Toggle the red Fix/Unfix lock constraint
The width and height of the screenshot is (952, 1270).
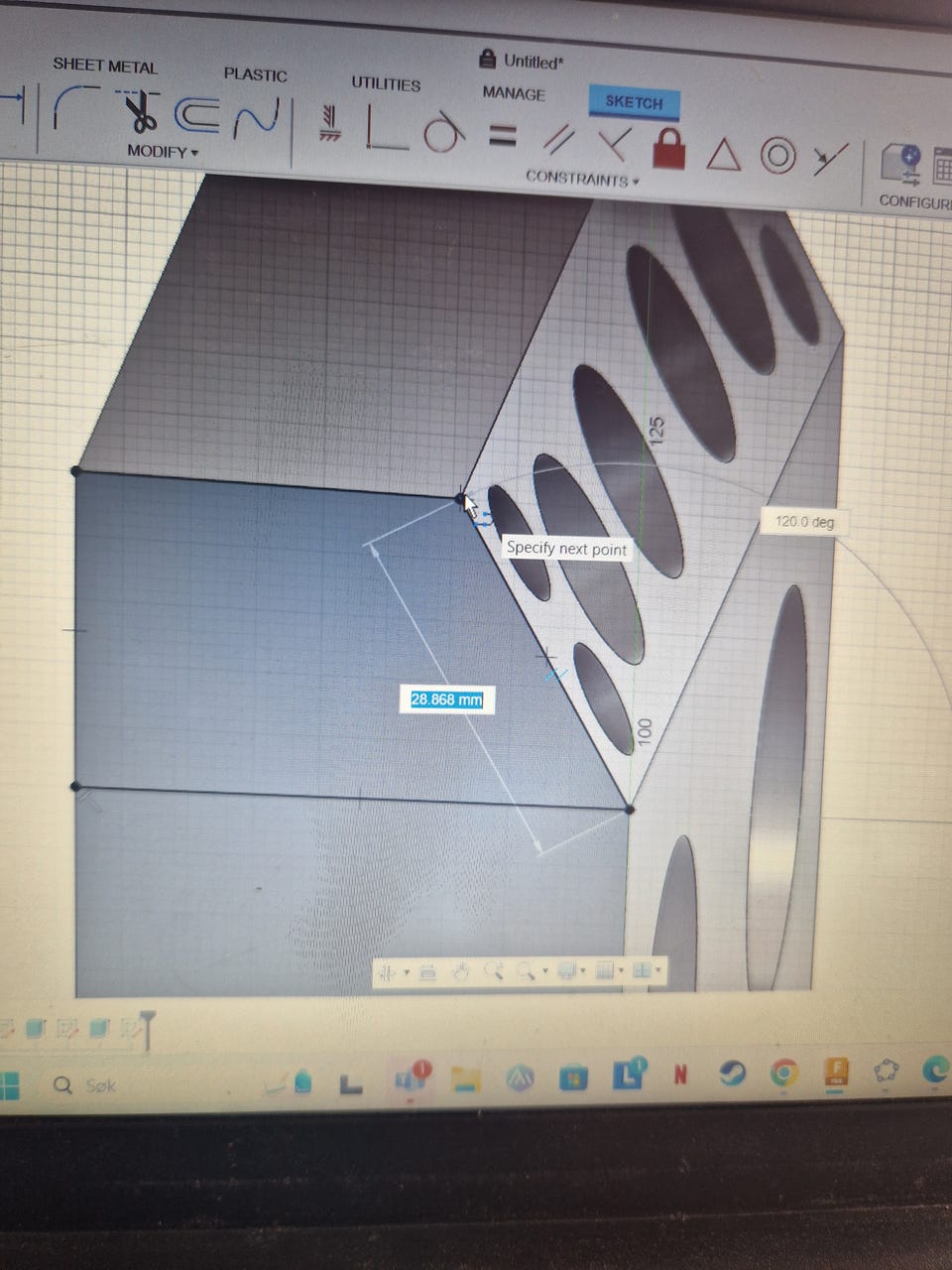tap(670, 149)
